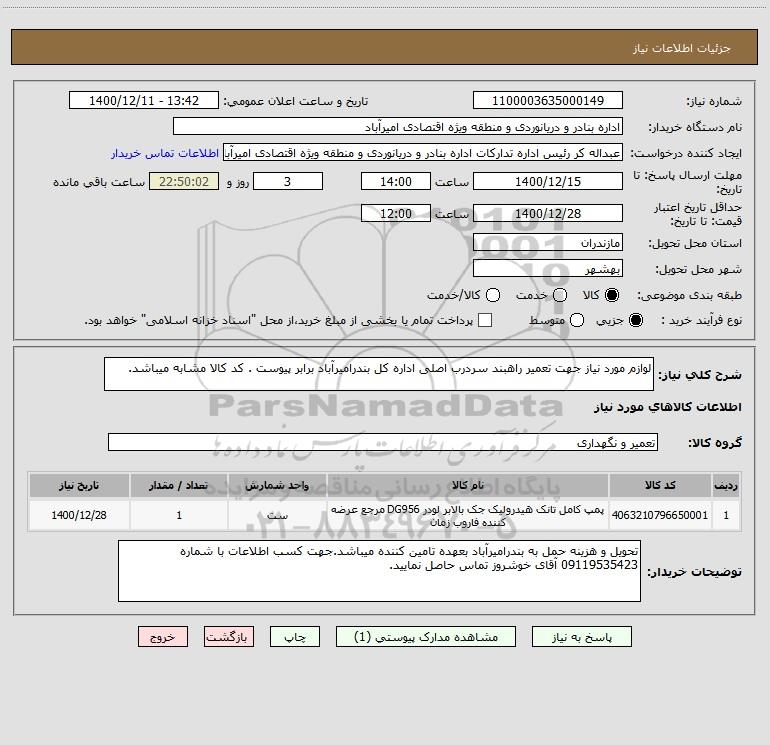This screenshot has width=770, height=745.
Task: Click the request creator field عبداله کر
Action: point(423,152)
